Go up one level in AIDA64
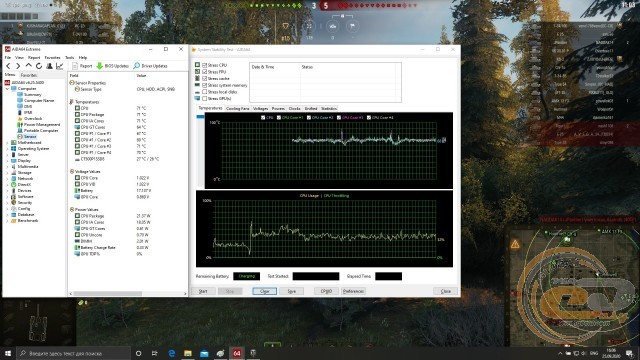Image resolution: width=640 pixels, height=360 pixels. point(29,66)
